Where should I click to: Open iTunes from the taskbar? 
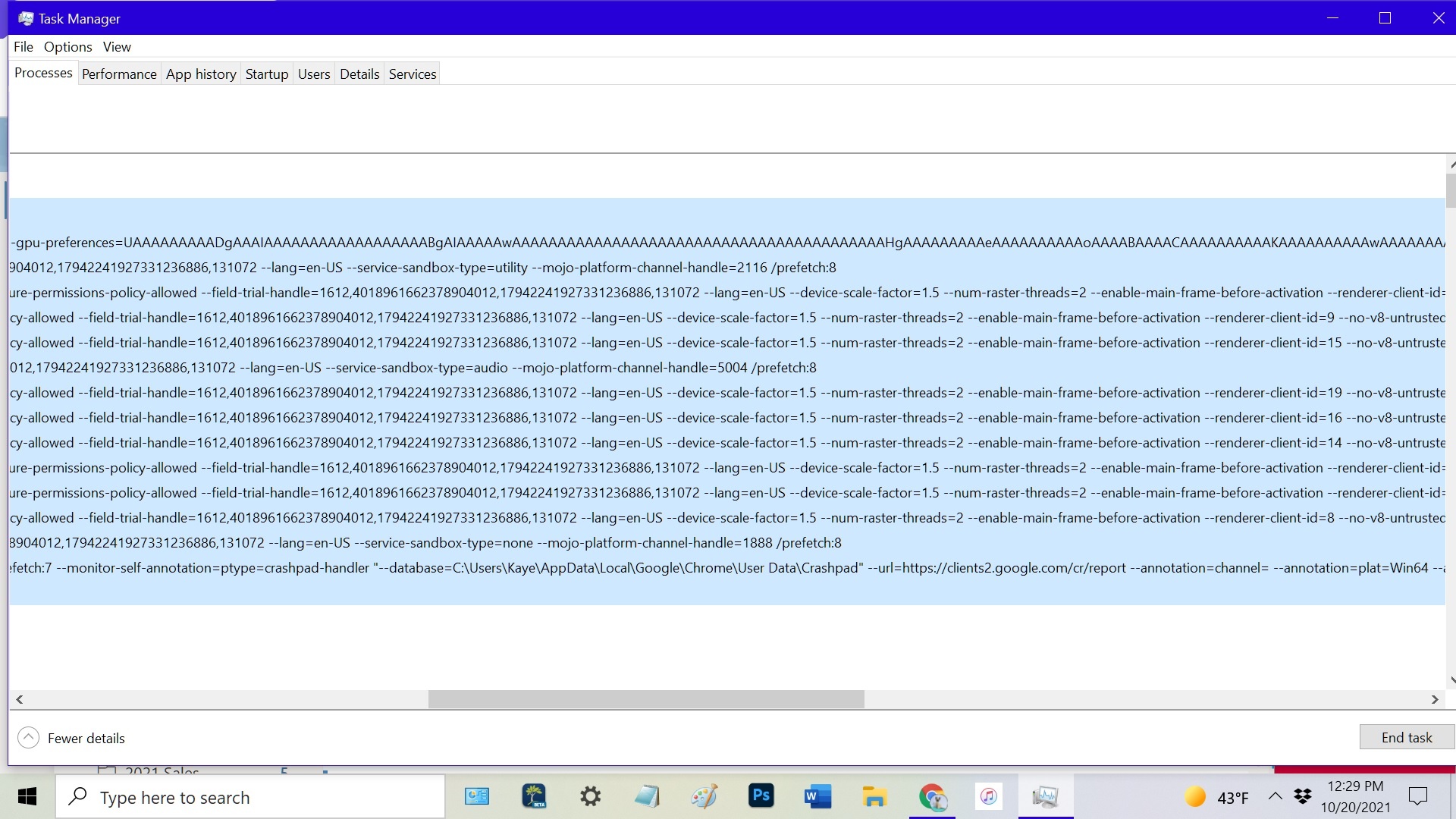click(x=988, y=796)
